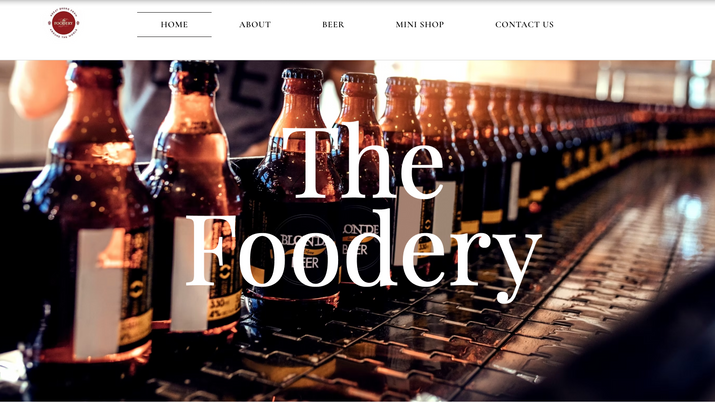715x403 pixels.
Task: Click the blurred distant row of bottles
Action: 616,128
